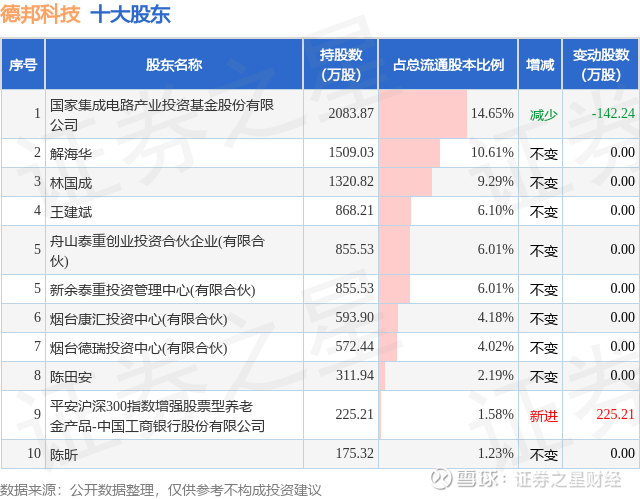Click shareholder 国家集成电路产业投资基金股份有限公司
This screenshot has width=640, height=499.
[x=162, y=114]
